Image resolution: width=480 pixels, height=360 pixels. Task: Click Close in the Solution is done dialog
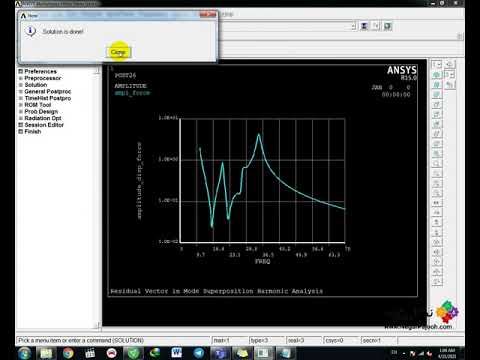pos(118,52)
